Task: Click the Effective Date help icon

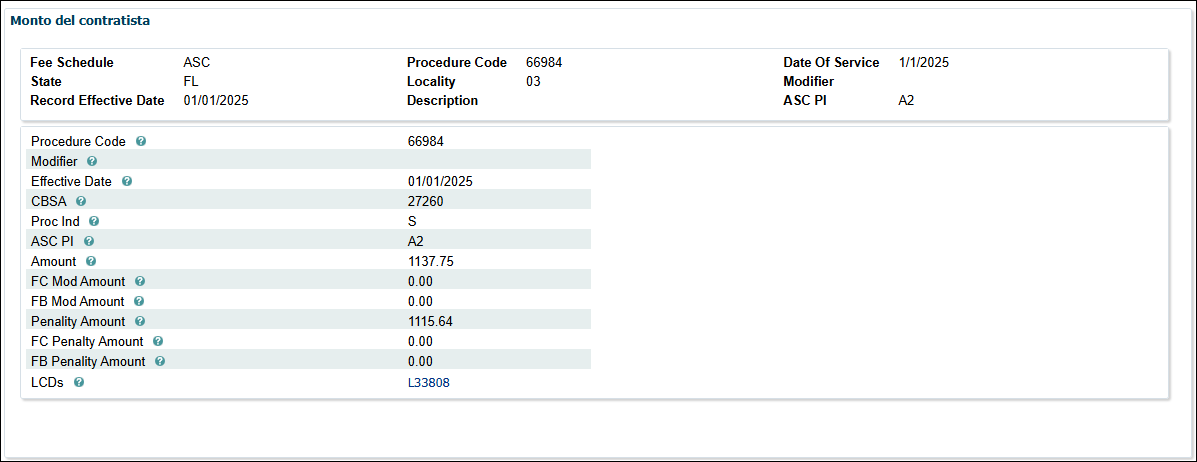Action: coord(126,182)
